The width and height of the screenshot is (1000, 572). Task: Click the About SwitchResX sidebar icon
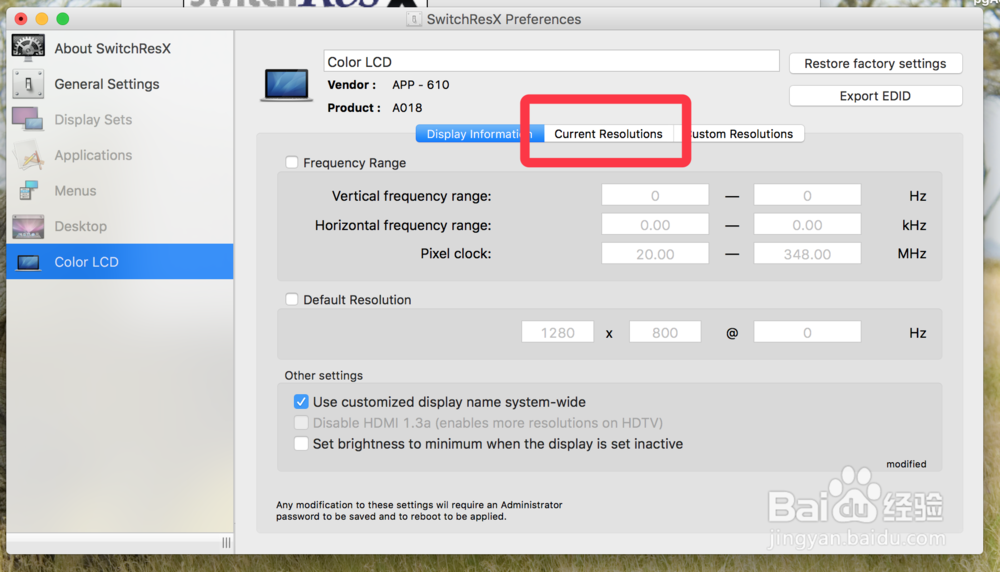(x=28, y=48)
